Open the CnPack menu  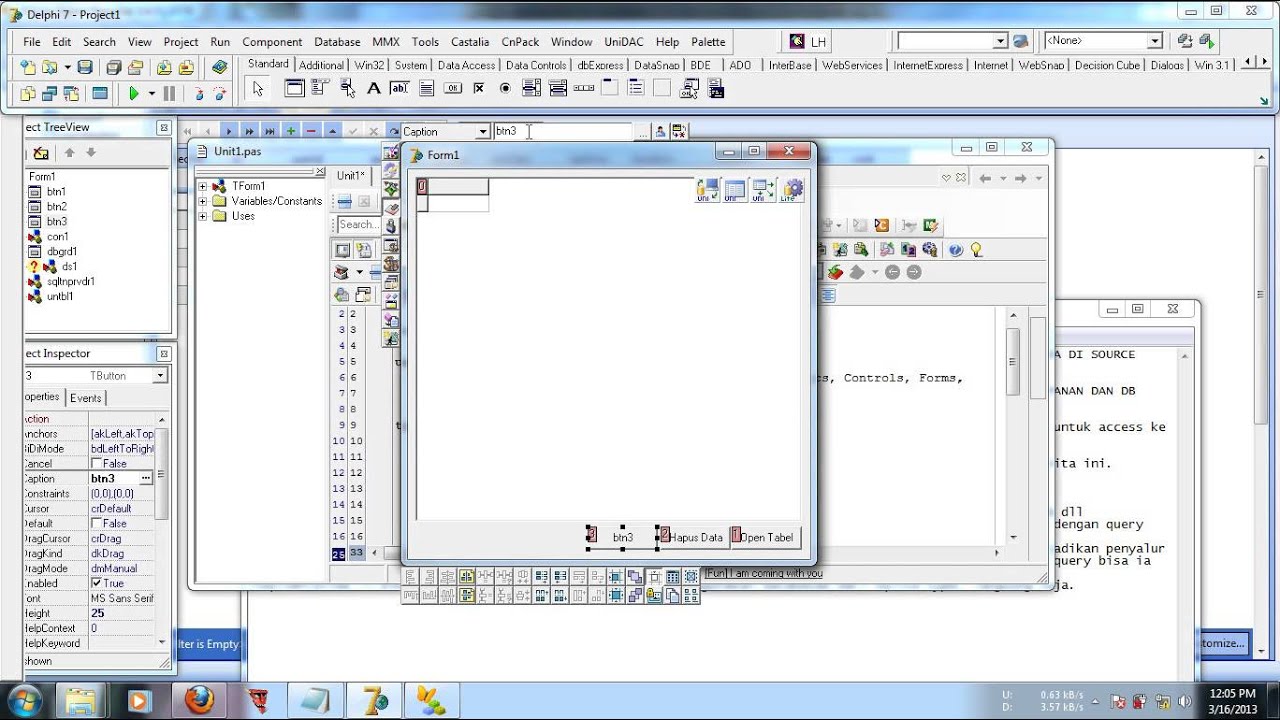520,42
